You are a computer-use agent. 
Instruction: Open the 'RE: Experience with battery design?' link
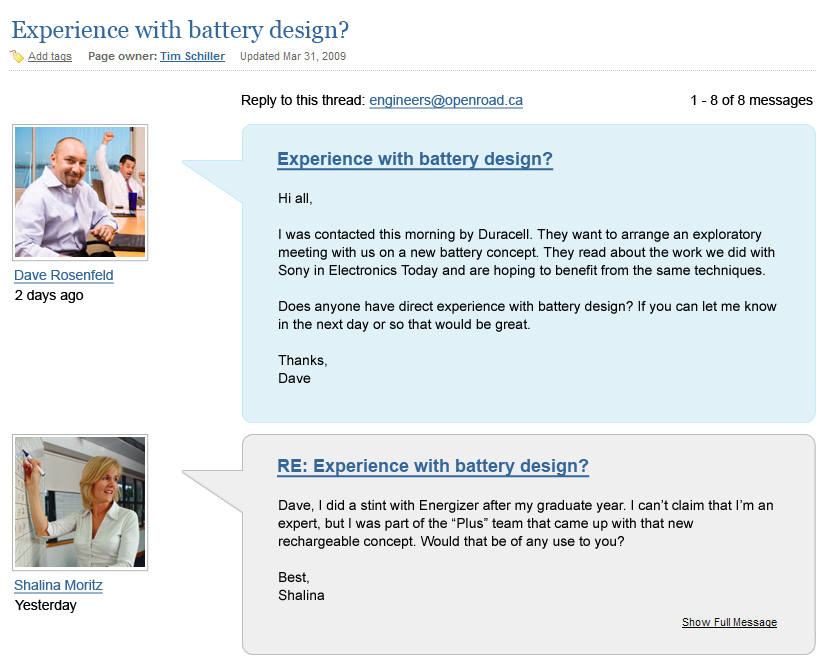click(432, 466)
